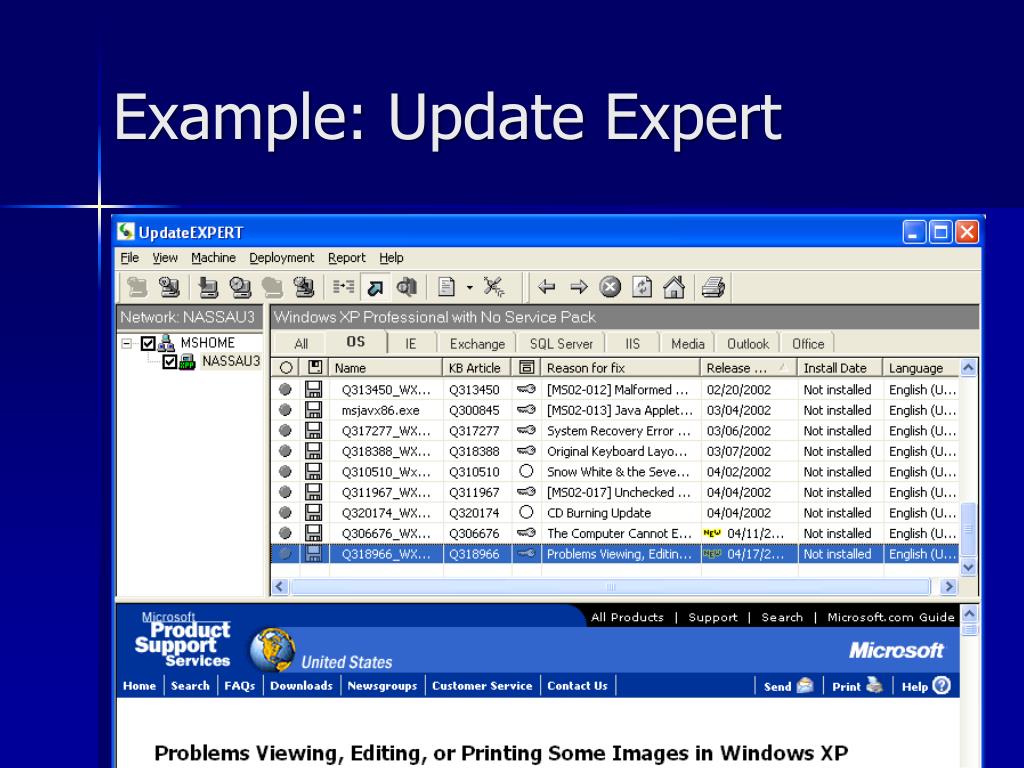Switch to the IE tab
Viewport: 1024px width, 768px height.
tap(410, 344)
